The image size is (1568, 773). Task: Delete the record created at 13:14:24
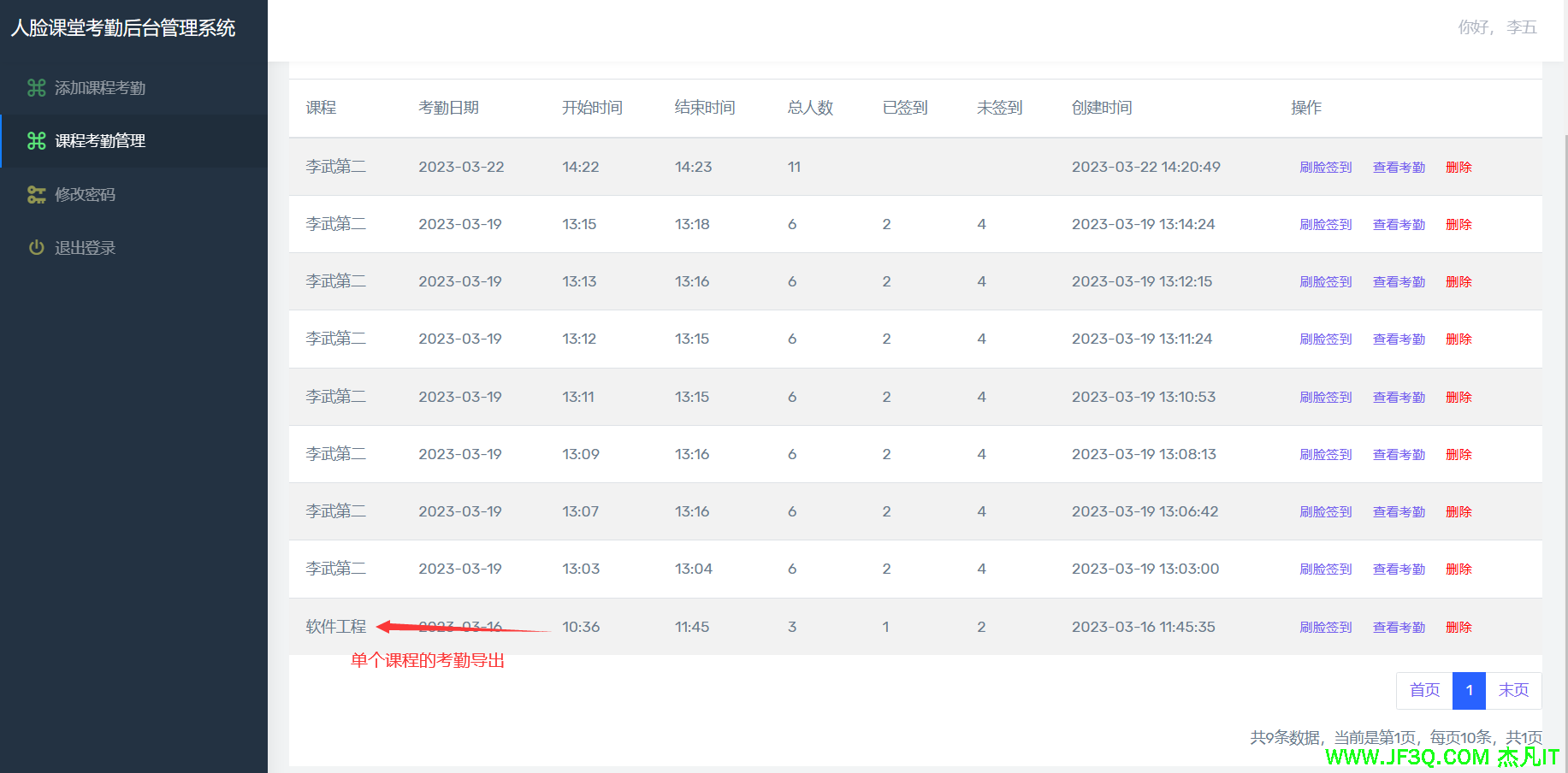(1459, 225)
